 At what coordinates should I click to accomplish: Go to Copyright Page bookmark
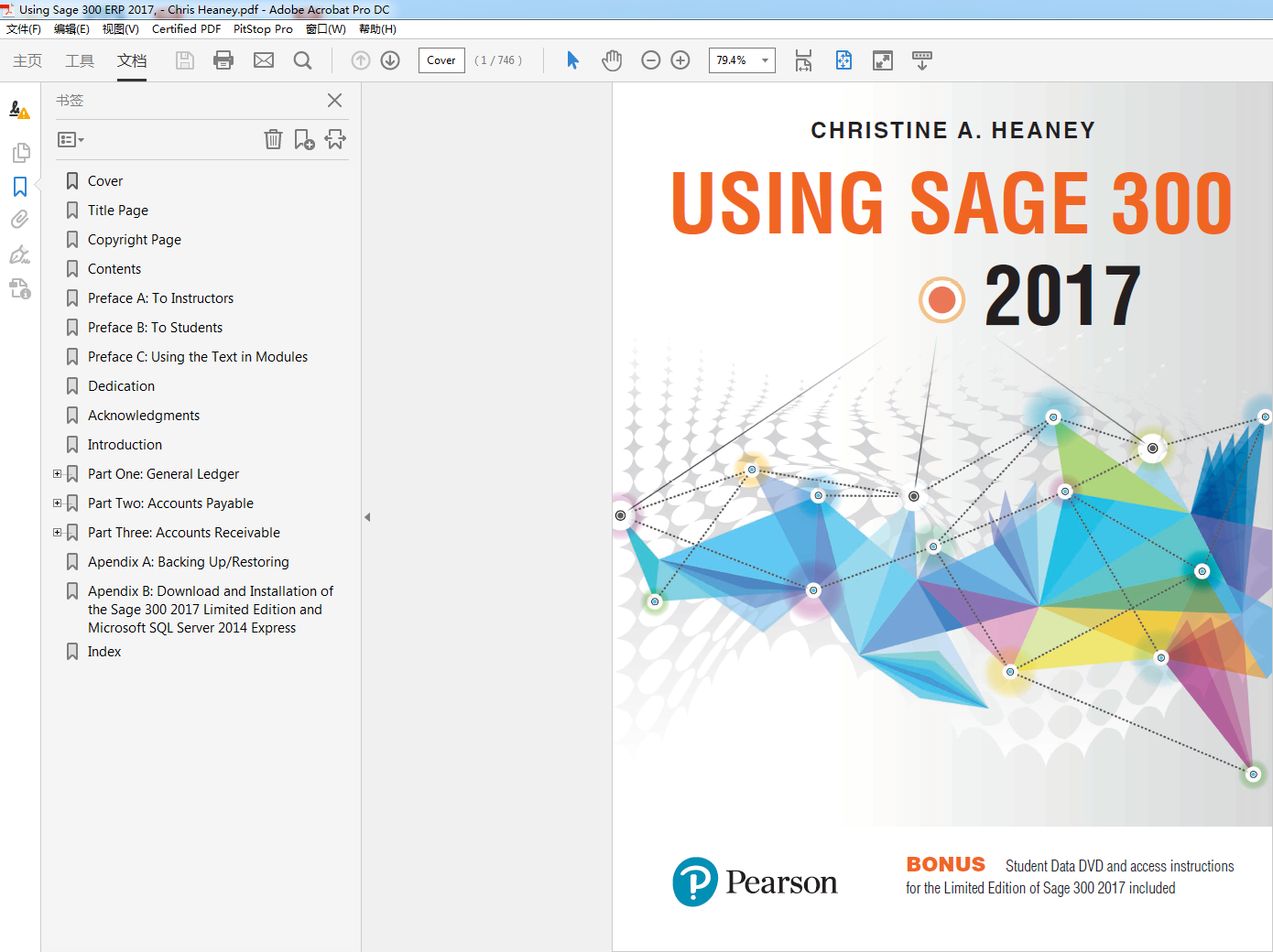pyautogui.click(x=135, y=240)
